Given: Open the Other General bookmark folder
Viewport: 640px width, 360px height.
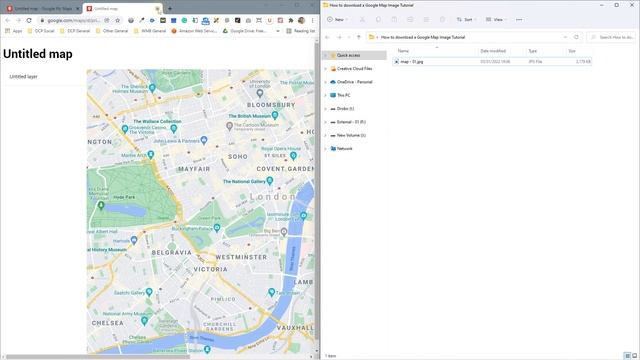Looking at the screenshot, I should point(112,31).
